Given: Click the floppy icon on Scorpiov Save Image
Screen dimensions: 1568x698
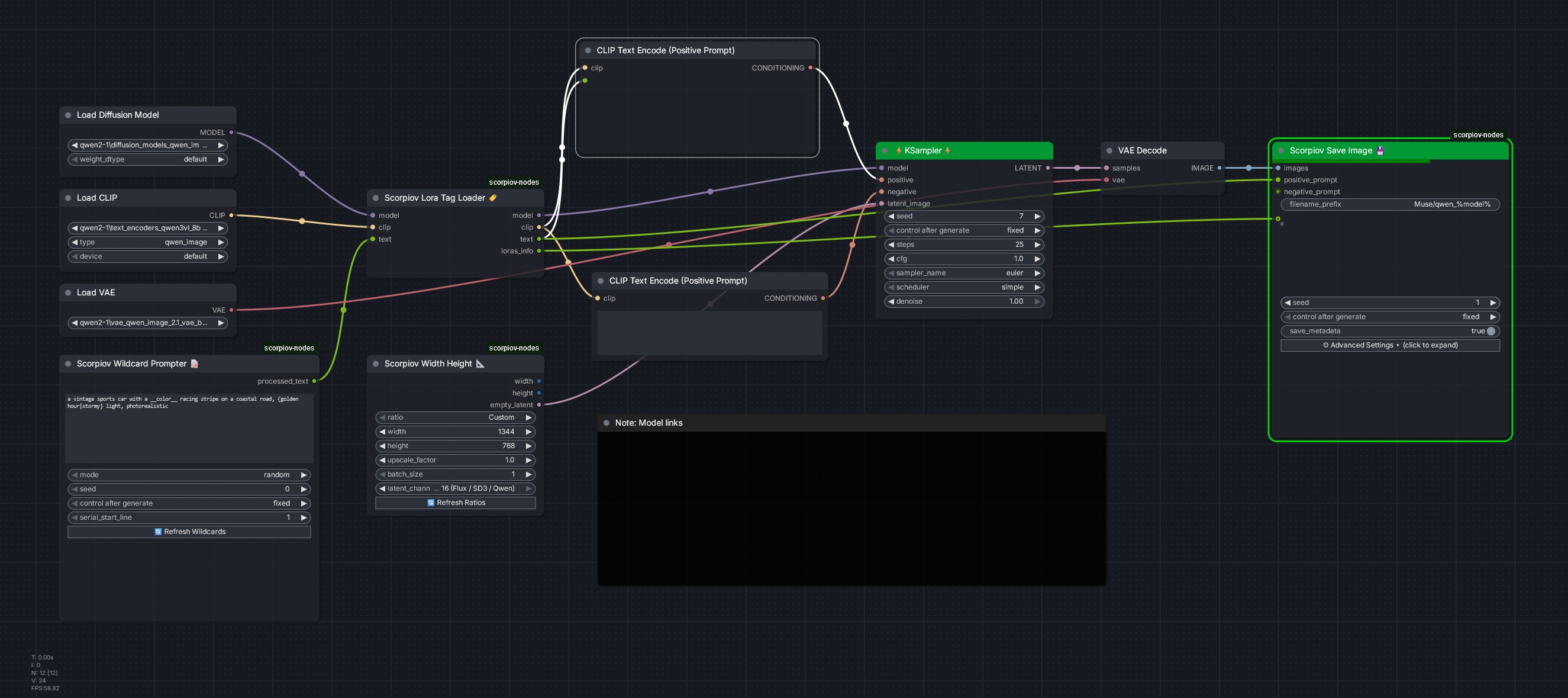Looking at the screenshot, I should click(x=1380, y=150).
